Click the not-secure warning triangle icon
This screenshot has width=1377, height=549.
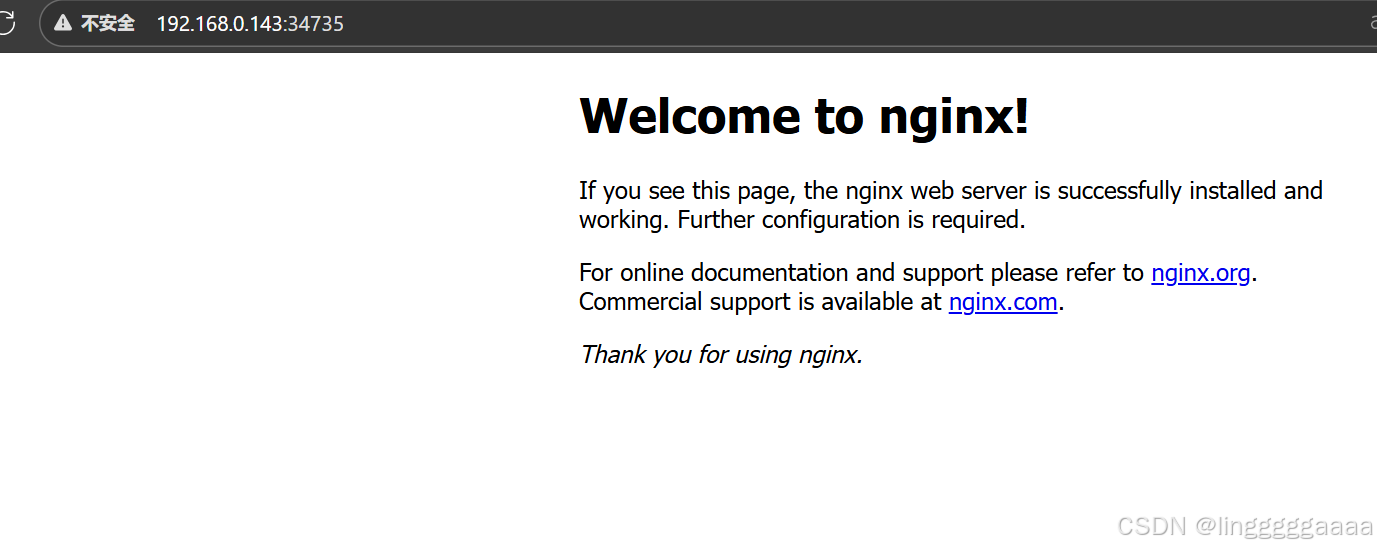(63, 23)
